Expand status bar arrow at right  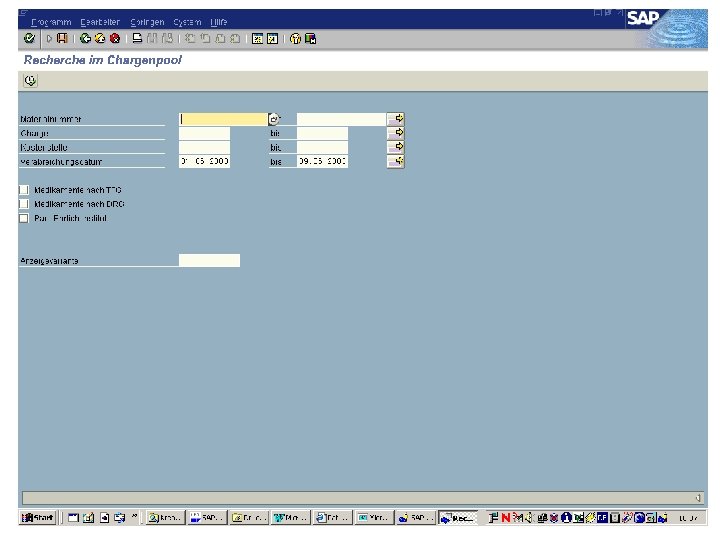click(x=698, y=498)
